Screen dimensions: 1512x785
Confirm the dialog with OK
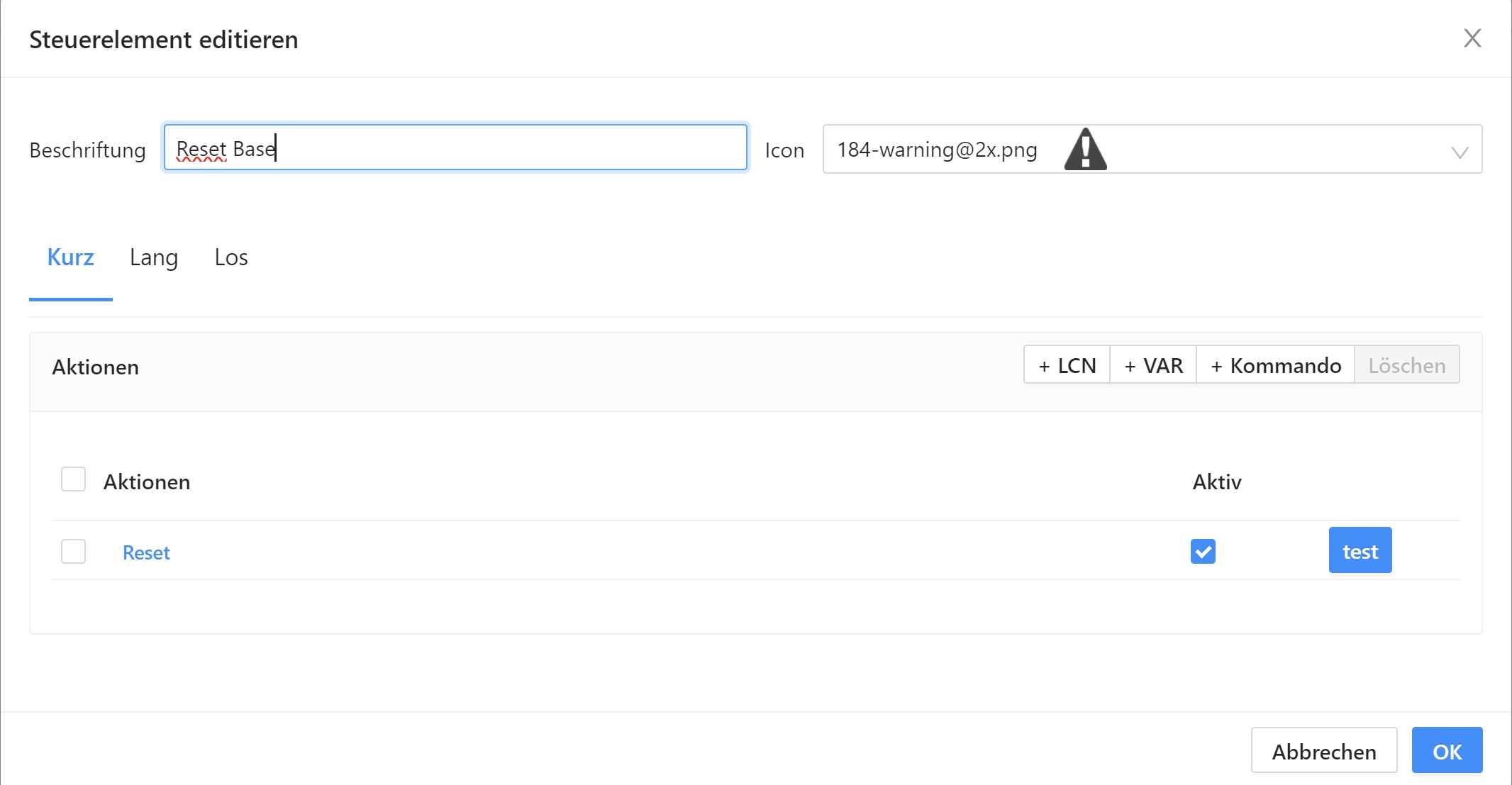[1447, 750]
